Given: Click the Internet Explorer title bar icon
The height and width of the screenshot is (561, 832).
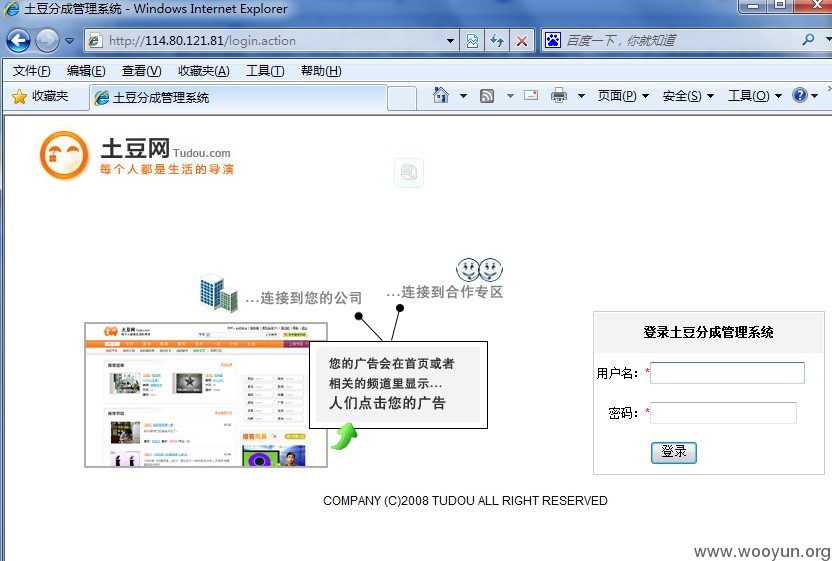Looking at the screenshot, I should 11,8.
